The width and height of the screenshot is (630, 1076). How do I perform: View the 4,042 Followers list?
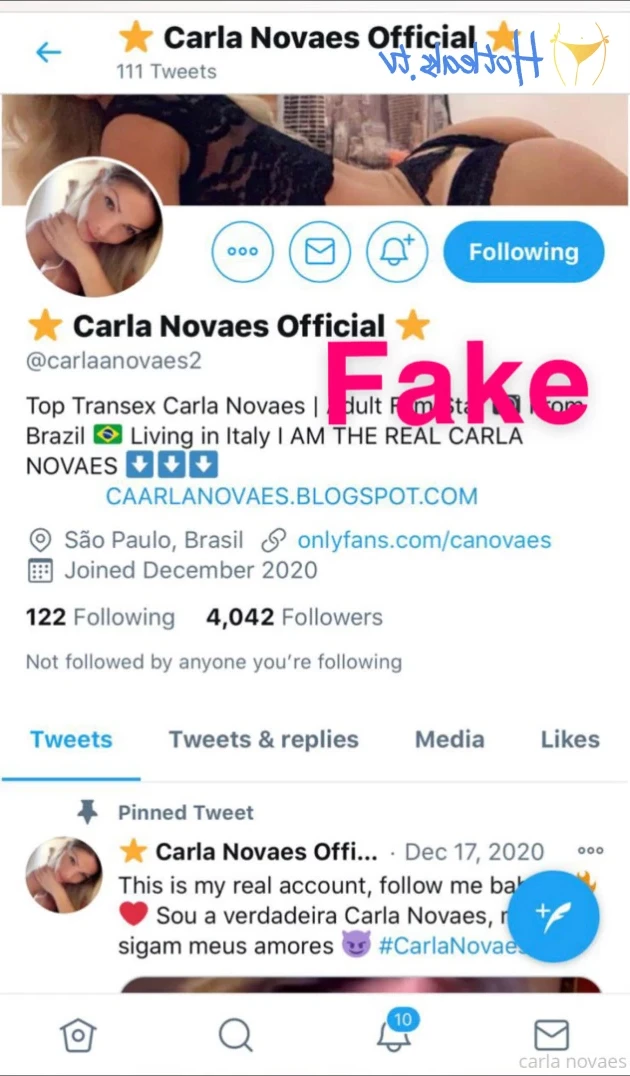tap(294, 617)
